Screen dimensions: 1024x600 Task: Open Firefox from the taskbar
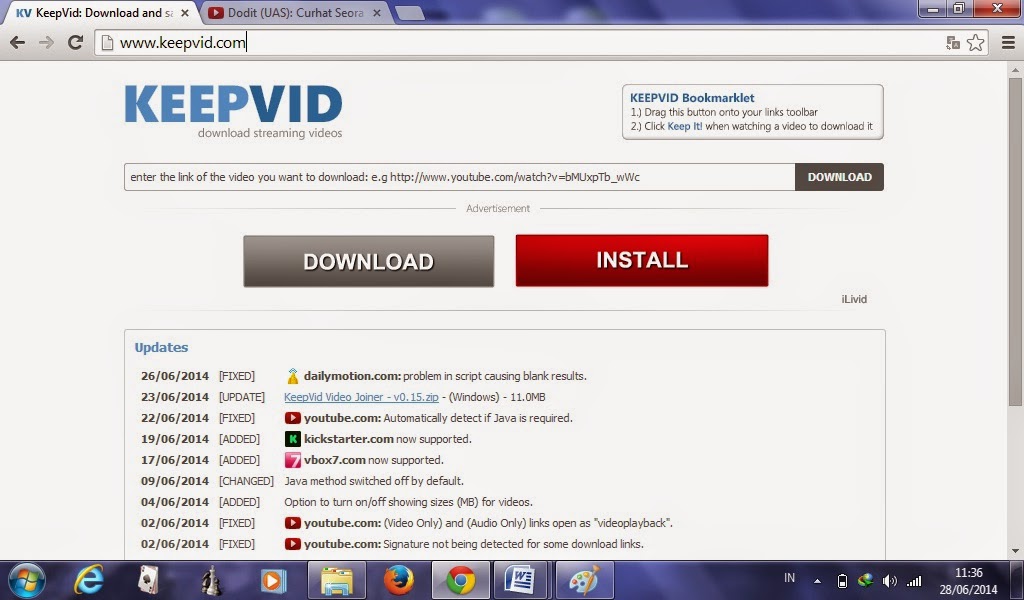click(398, 580)
